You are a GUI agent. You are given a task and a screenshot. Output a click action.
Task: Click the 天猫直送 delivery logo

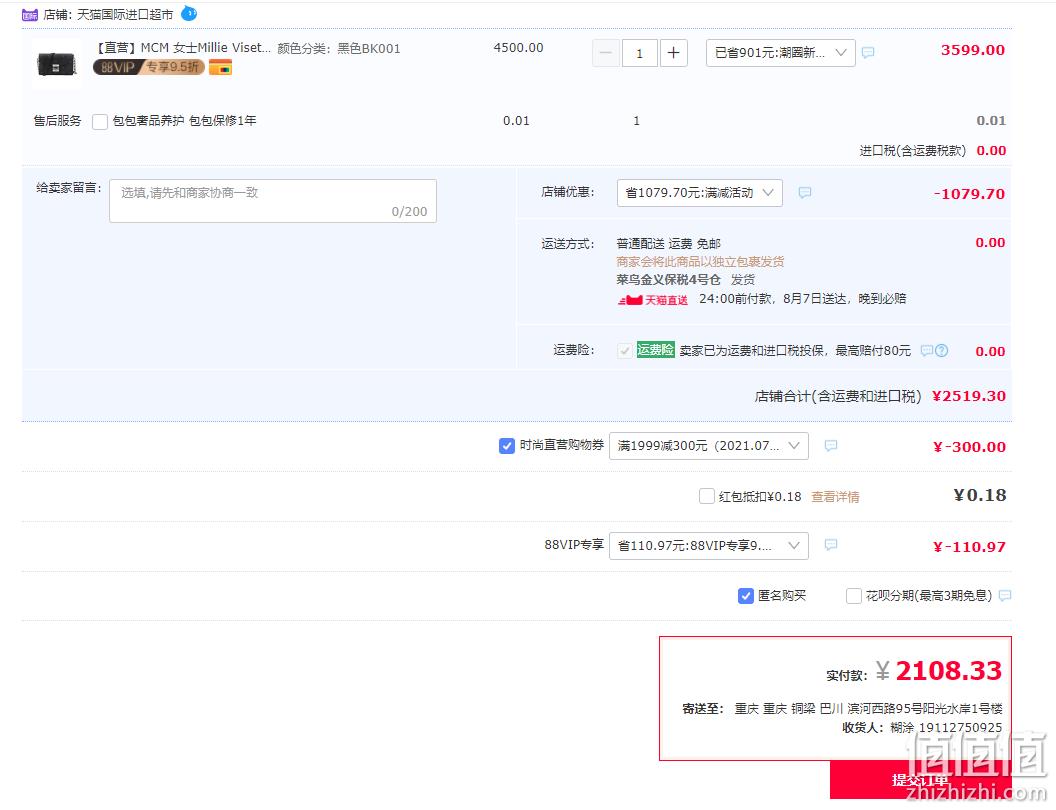pyautogui.click(x=653, y=300)
